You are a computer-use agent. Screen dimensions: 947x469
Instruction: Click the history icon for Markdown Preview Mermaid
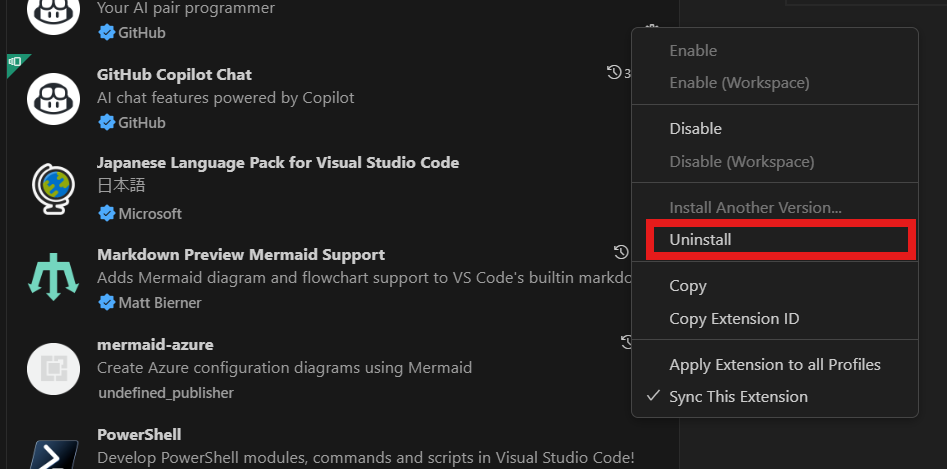click(x=621, y=252)
